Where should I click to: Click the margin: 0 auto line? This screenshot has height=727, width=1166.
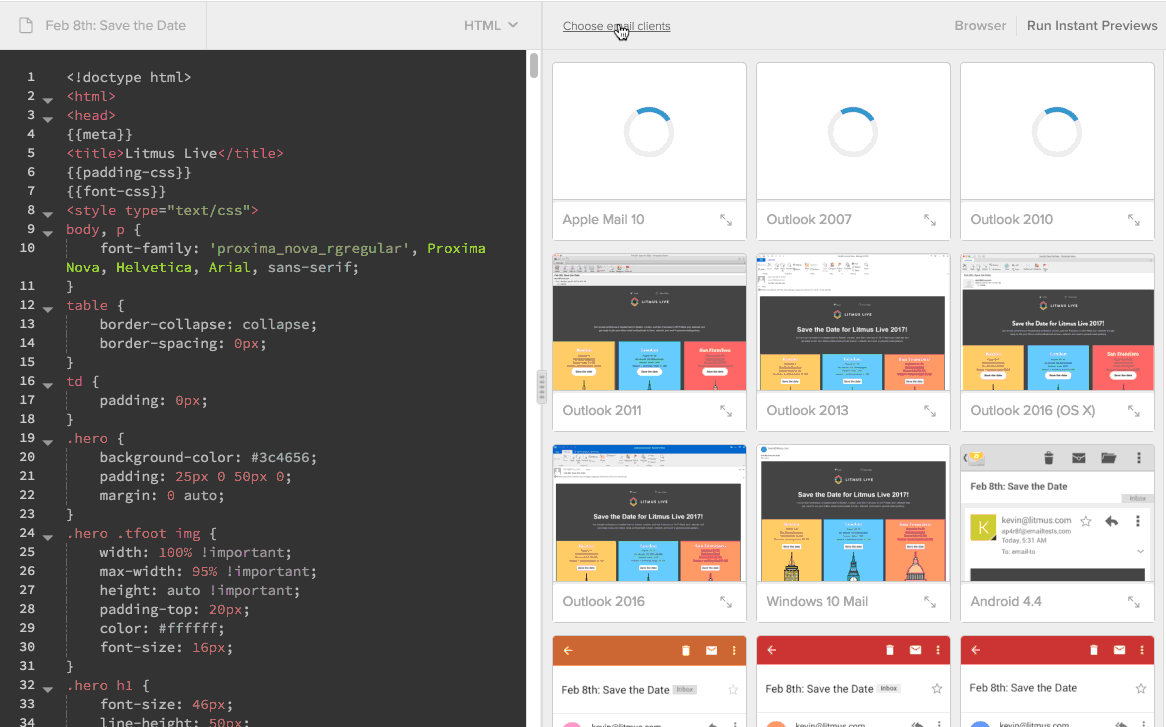tap(162, 495)
